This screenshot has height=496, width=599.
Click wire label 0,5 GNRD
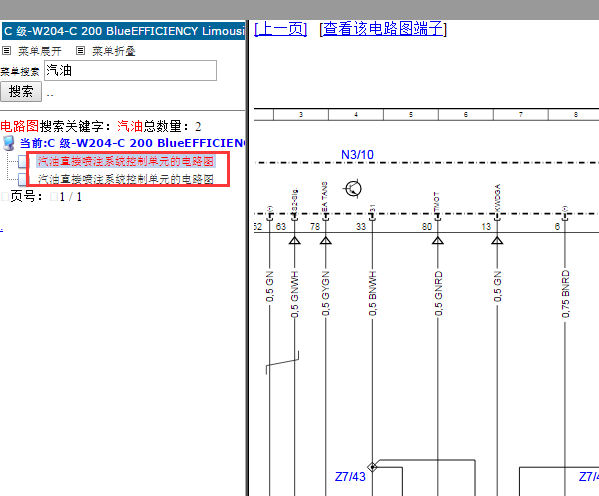(438, 293)
